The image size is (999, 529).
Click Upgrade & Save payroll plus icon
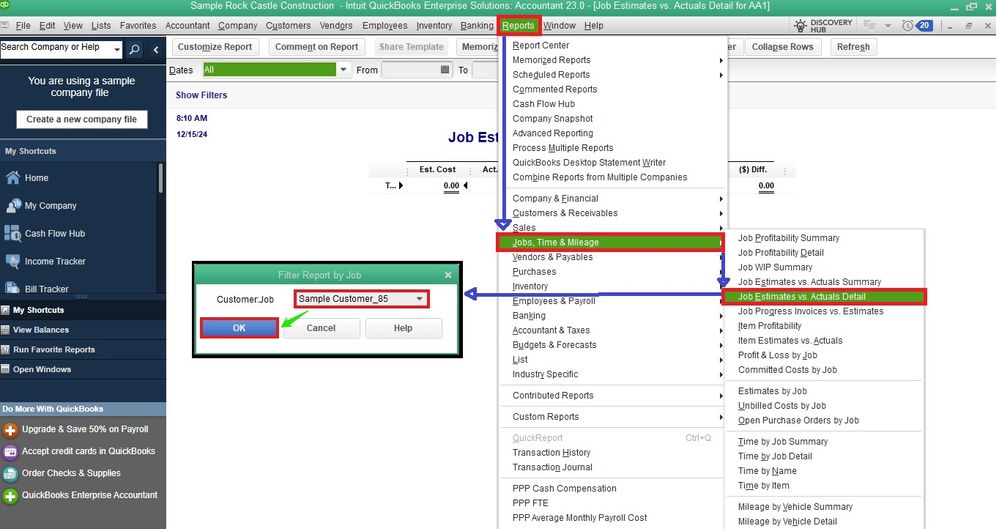pyautogui.click(x=10, y=430)
